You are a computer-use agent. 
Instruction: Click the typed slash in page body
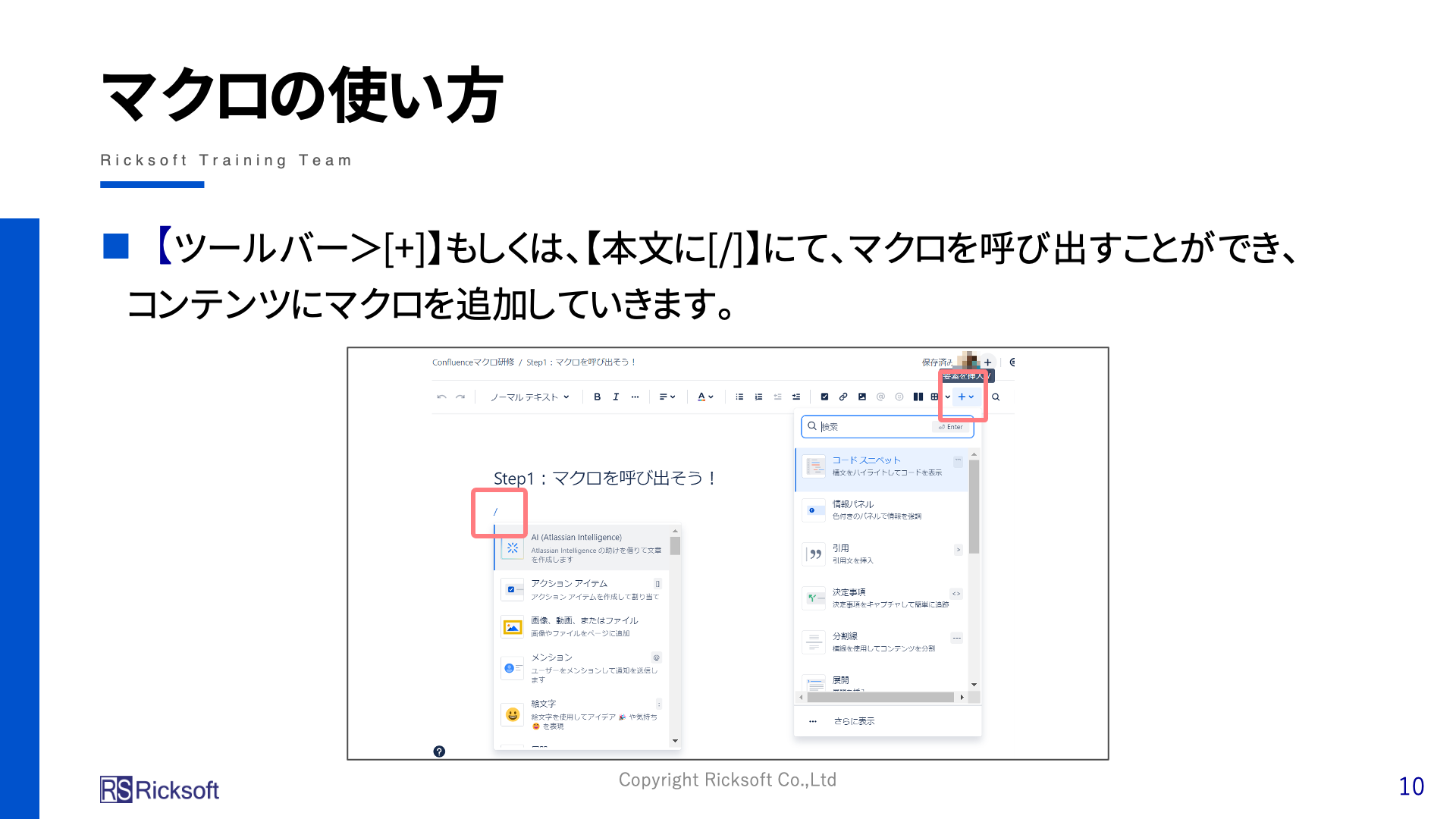pos(495,512)
